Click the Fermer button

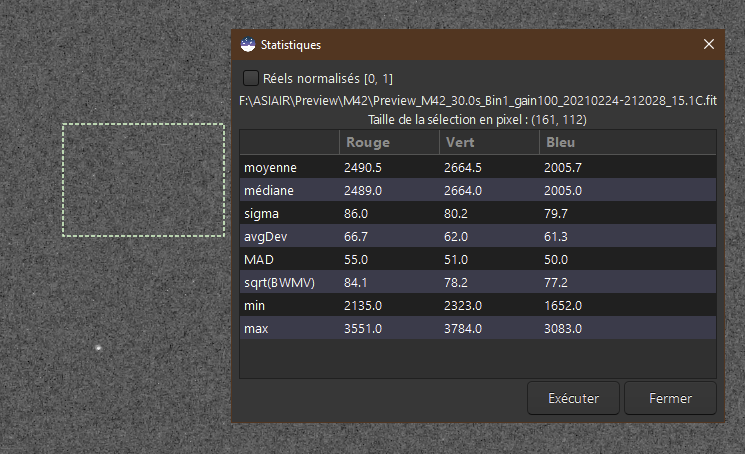(670, 398)
